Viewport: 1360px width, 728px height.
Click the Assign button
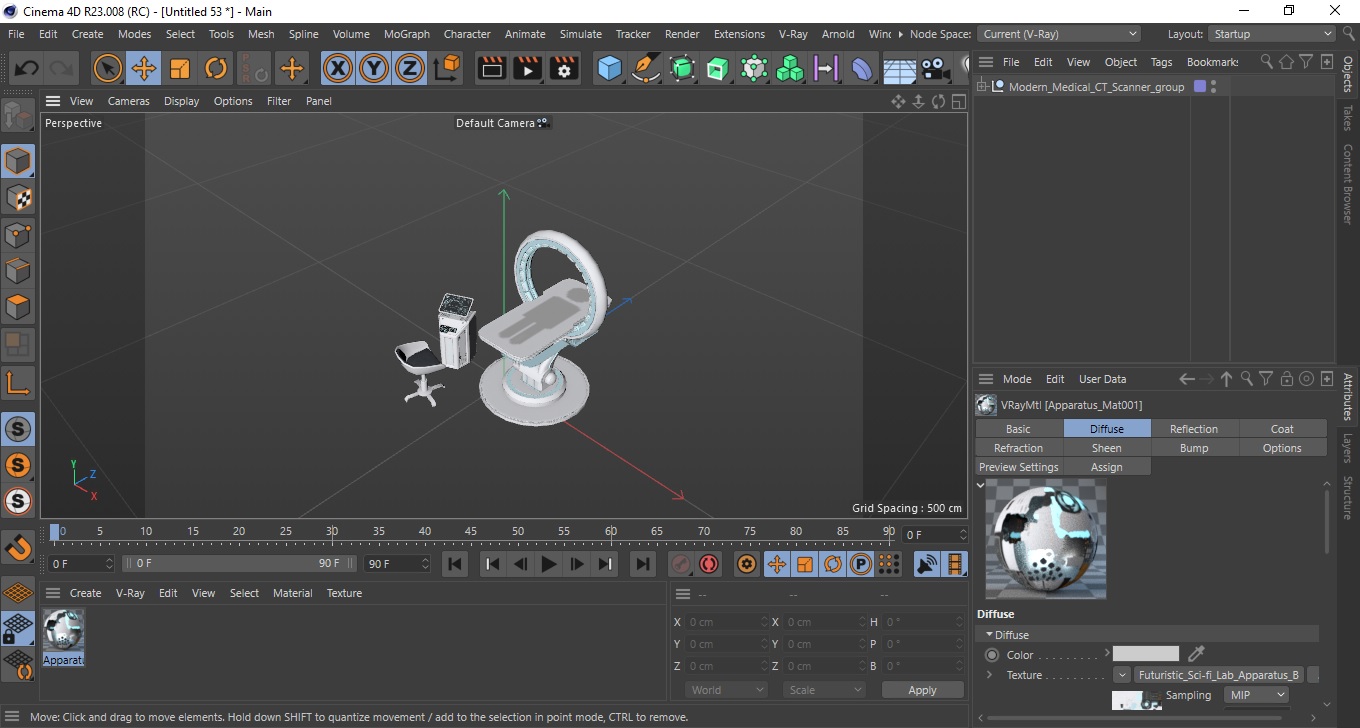coord(1106,467)
